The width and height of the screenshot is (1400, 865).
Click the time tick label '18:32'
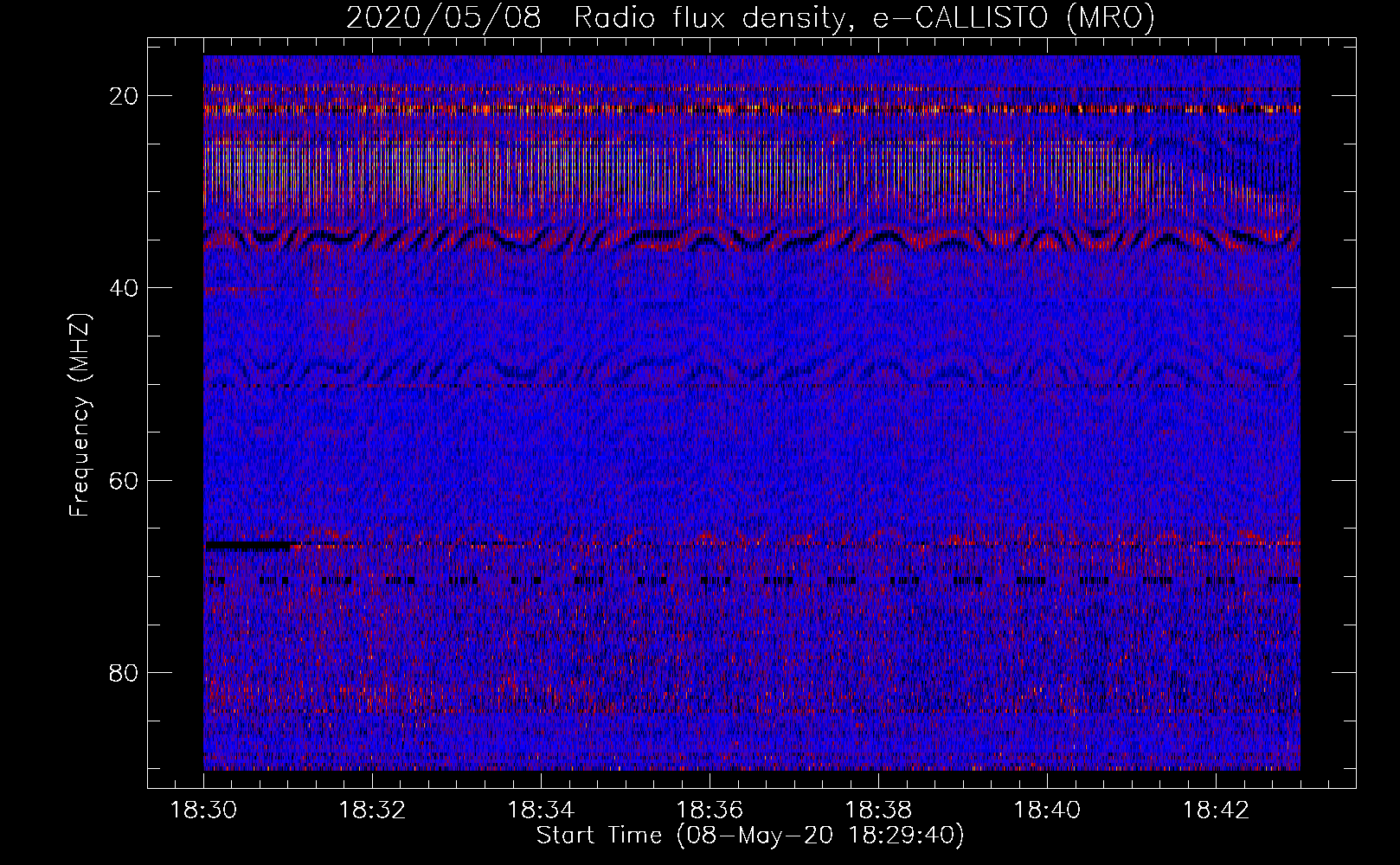click(x=373, y=811)
